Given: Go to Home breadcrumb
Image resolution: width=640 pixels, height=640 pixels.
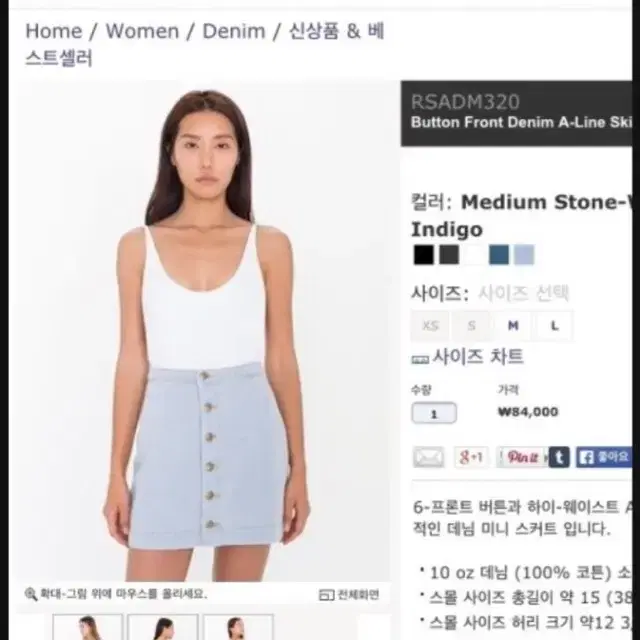Looking at the screenshot, I should 54,31.
